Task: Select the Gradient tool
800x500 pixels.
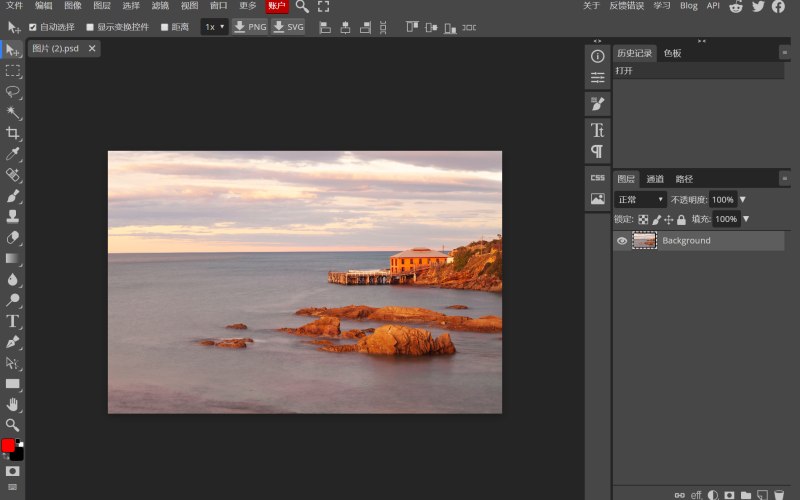Action: 12,258
